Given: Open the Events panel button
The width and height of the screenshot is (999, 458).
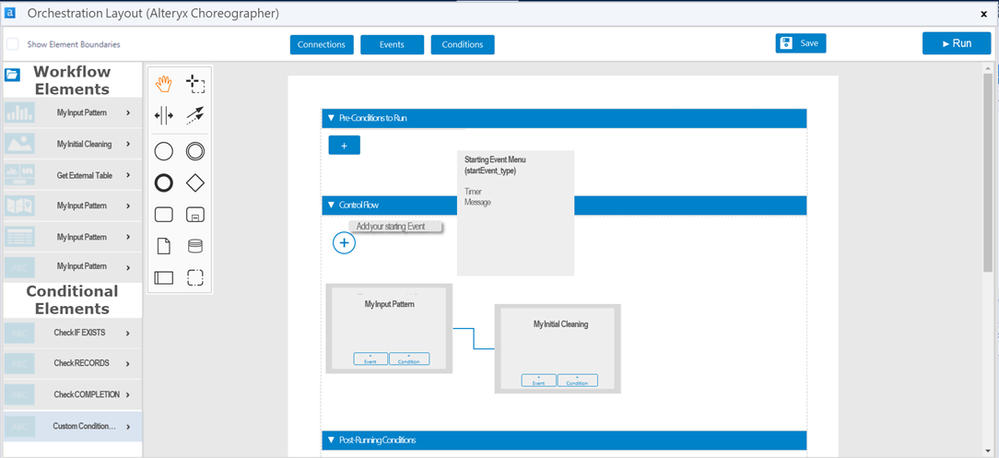Looking at the screenshot, I should tap(392, 45).
